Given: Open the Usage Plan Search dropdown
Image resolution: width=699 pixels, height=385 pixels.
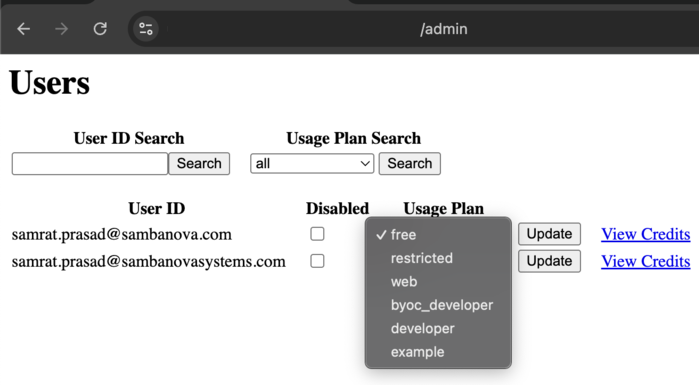Looking at the screenshot, I should point(312,164).
